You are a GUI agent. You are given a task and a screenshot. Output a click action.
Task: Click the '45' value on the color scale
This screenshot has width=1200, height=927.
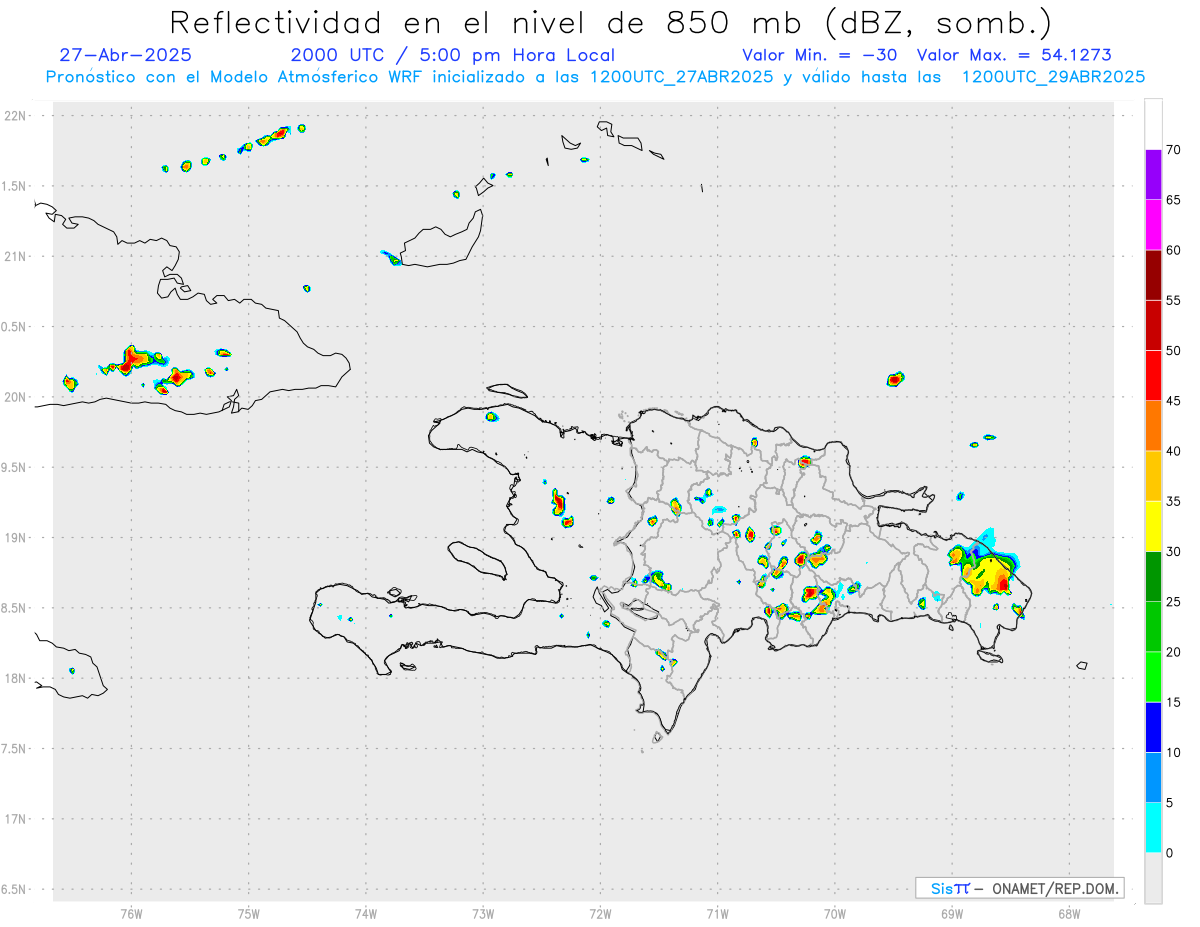click(x=1173, y=401)
